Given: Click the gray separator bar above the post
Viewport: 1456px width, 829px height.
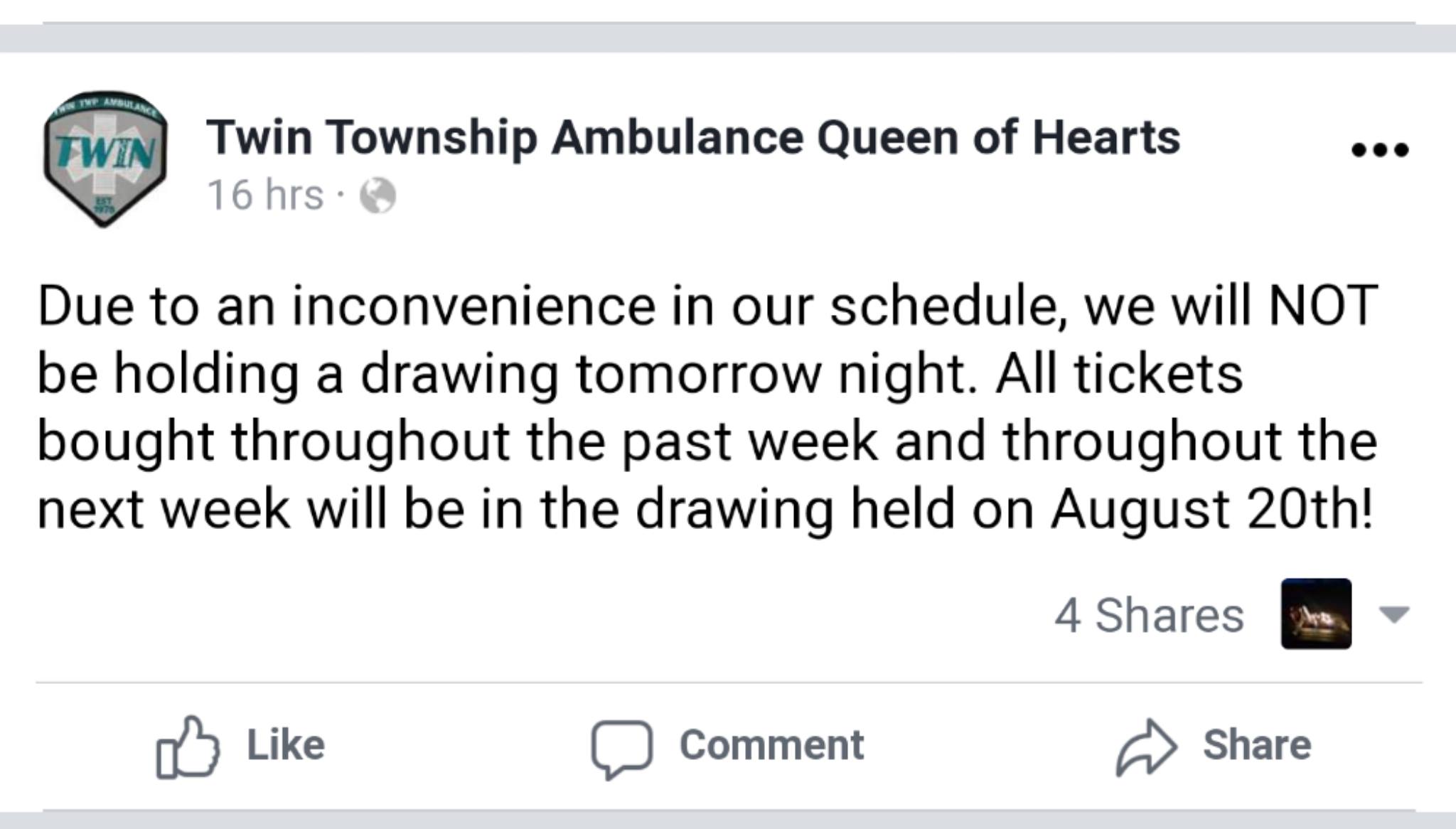Looking at the screenshot, I should coord(728,38).
